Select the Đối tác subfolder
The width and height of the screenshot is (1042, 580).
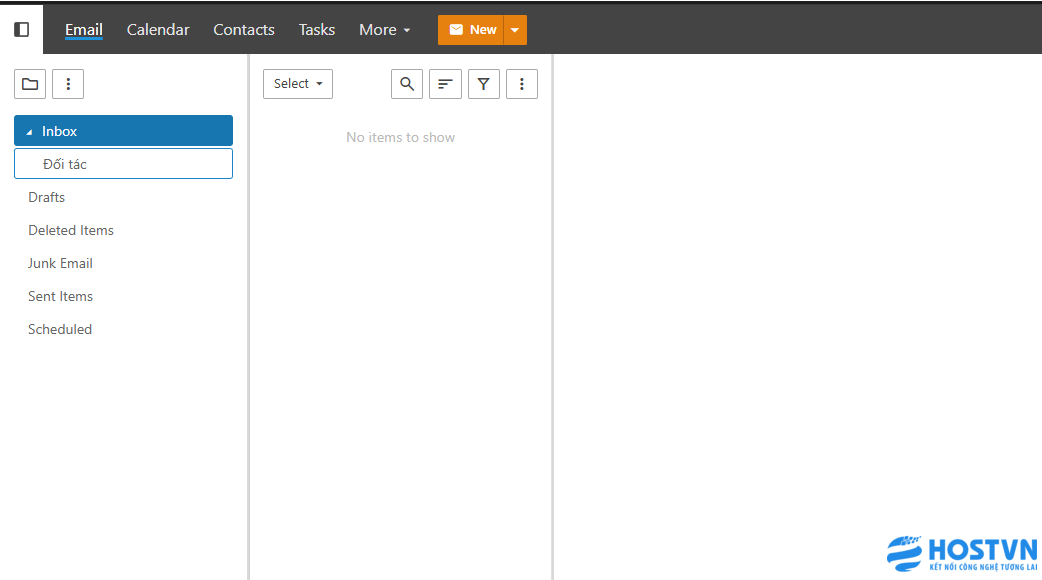tap(65, 164)
